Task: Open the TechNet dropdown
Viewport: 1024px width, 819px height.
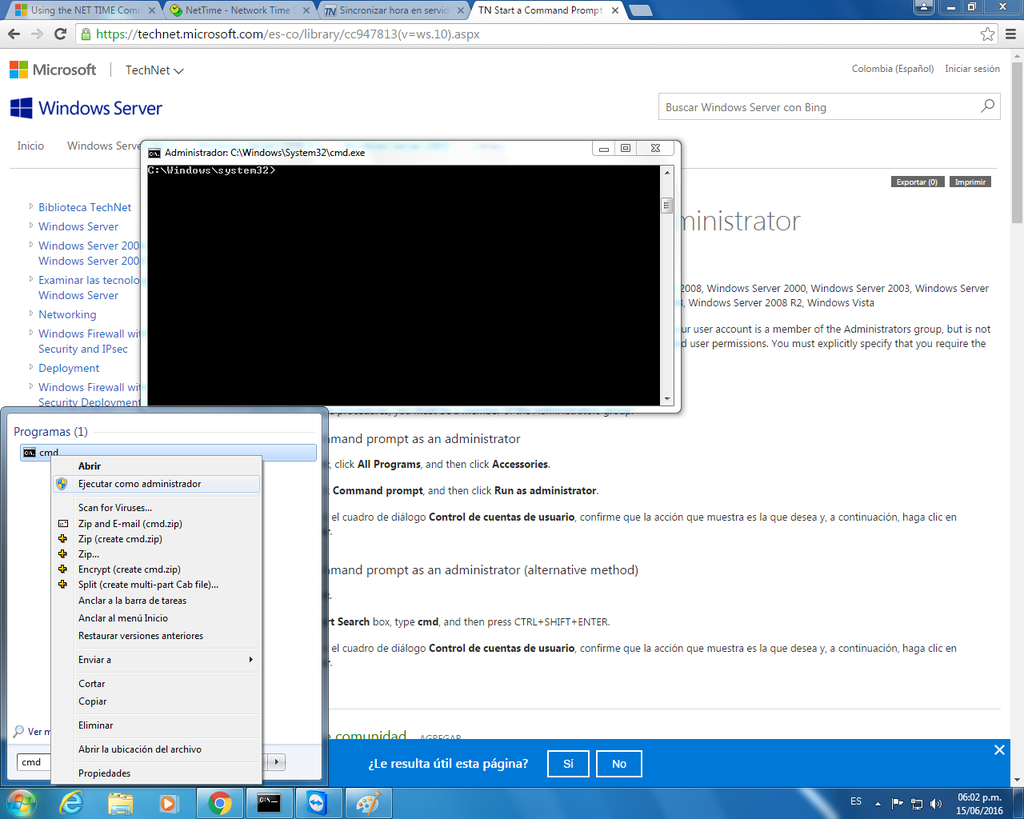Action: 154,70
